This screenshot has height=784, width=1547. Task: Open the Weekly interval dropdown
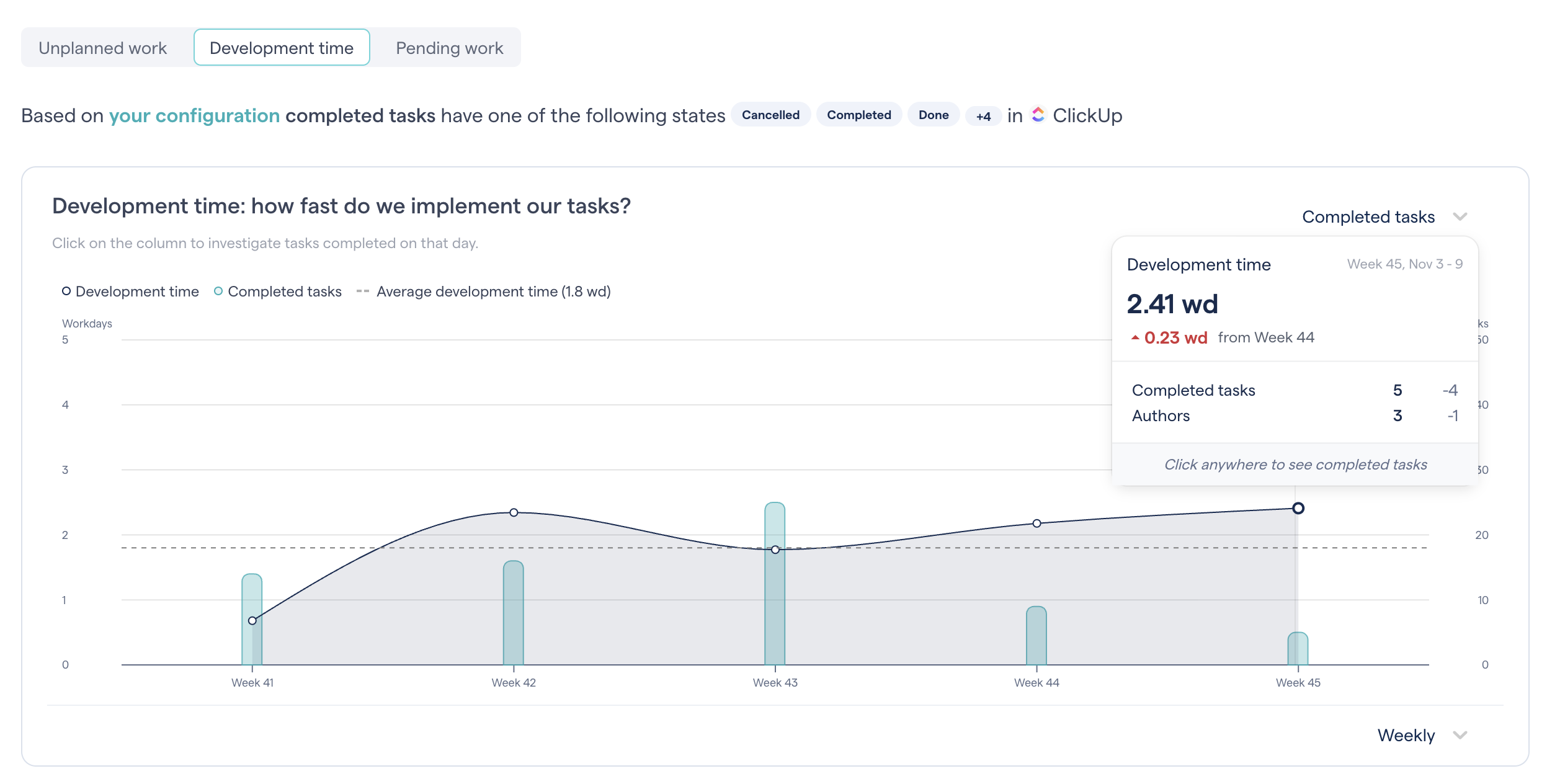click(1420, 735)
